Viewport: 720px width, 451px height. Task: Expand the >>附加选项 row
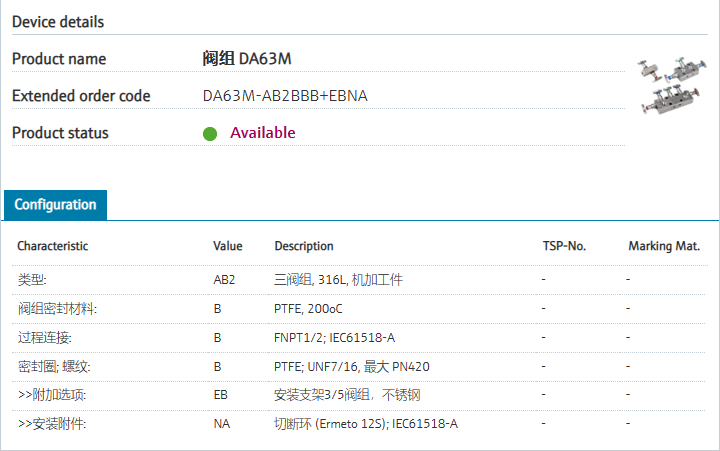pyautogui.click(x=51, y=395)
